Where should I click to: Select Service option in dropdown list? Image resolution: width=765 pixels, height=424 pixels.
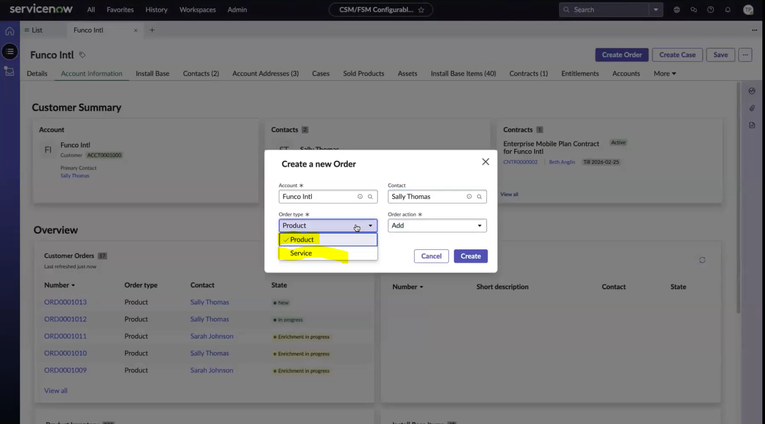[x=328, y=253]
